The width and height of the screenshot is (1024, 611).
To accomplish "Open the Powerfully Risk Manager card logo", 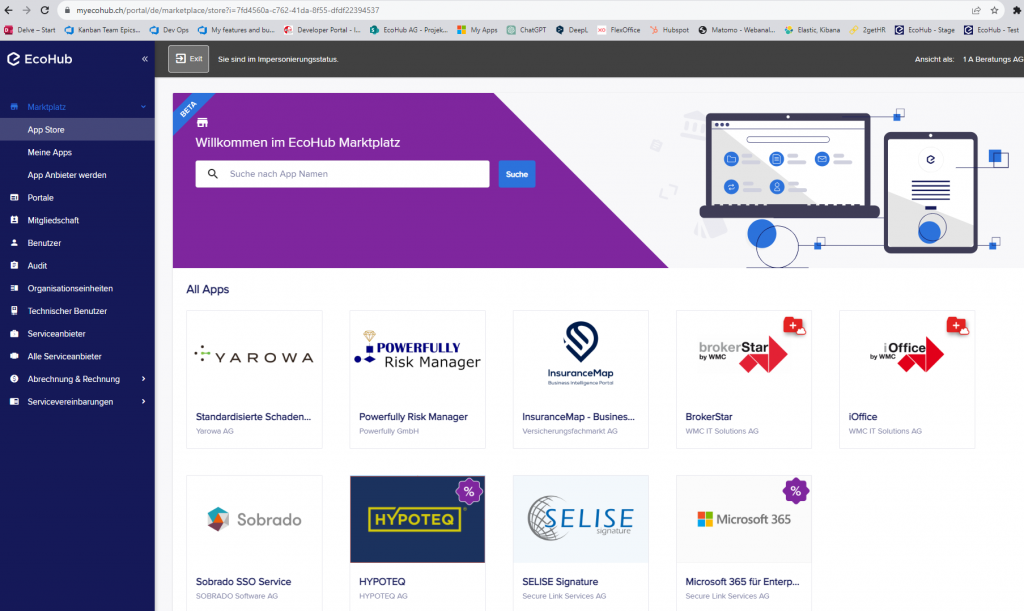I will pyautogui.click(x=417, y=351).
